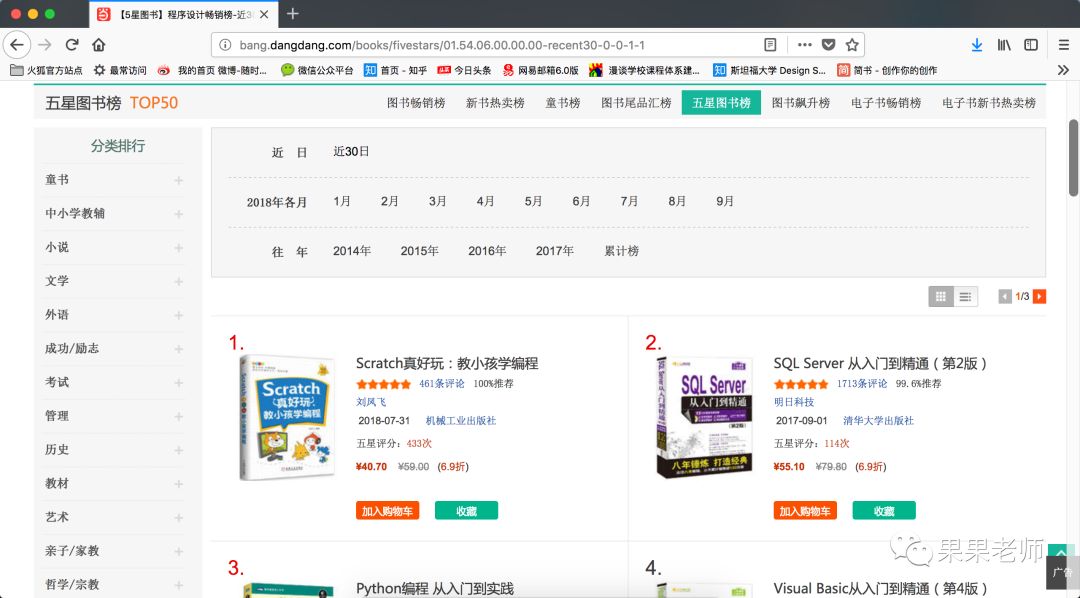This screenshot has height=598, width=1080.
Task: Open publisher 清华大学出版社 link
Action: pyautogui.click(x=878, y=420)
